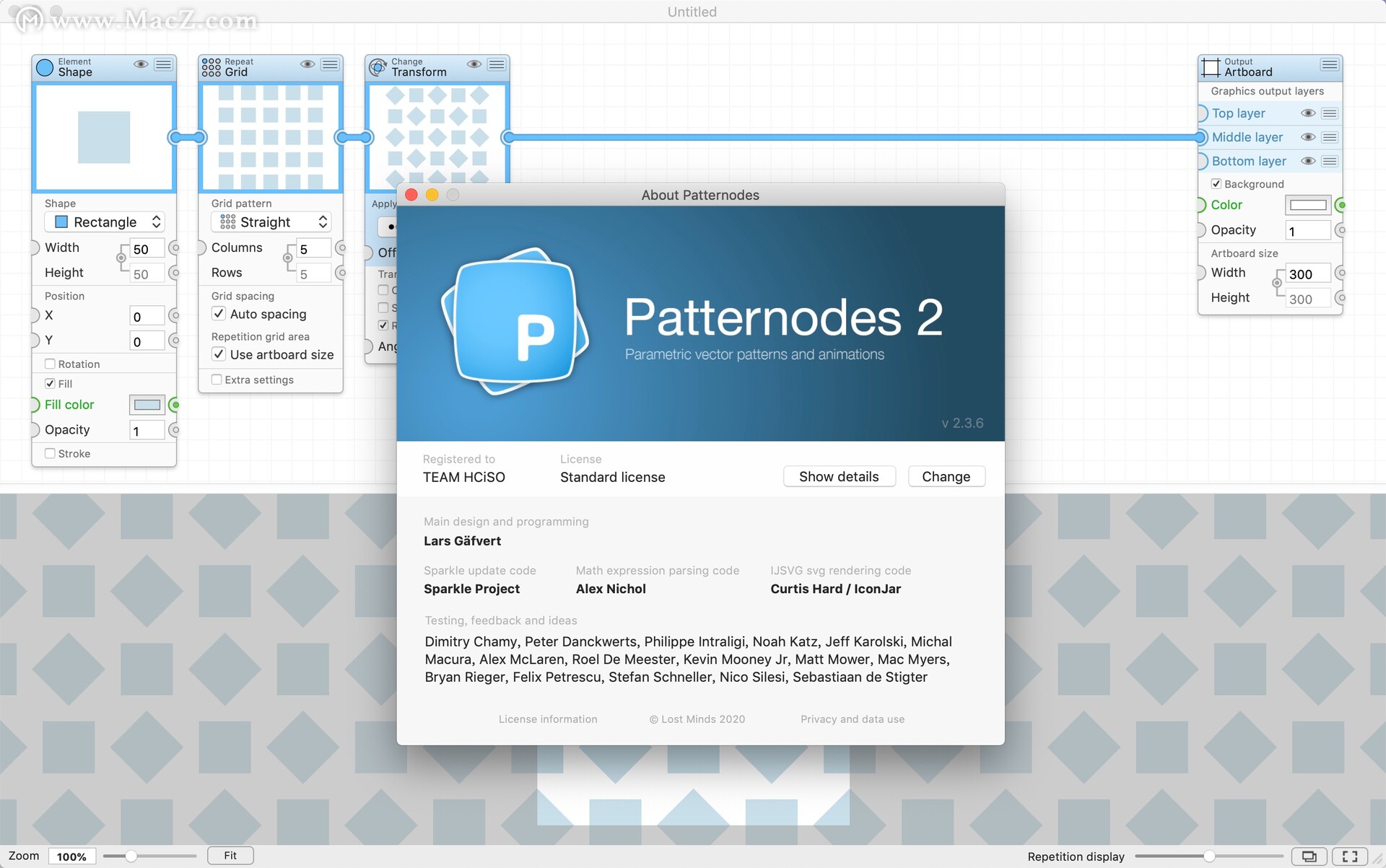Click the fullscreen repetition display icon
Image resolution: width=1386 pixels, height=868 pixels.
[1349, 856]
